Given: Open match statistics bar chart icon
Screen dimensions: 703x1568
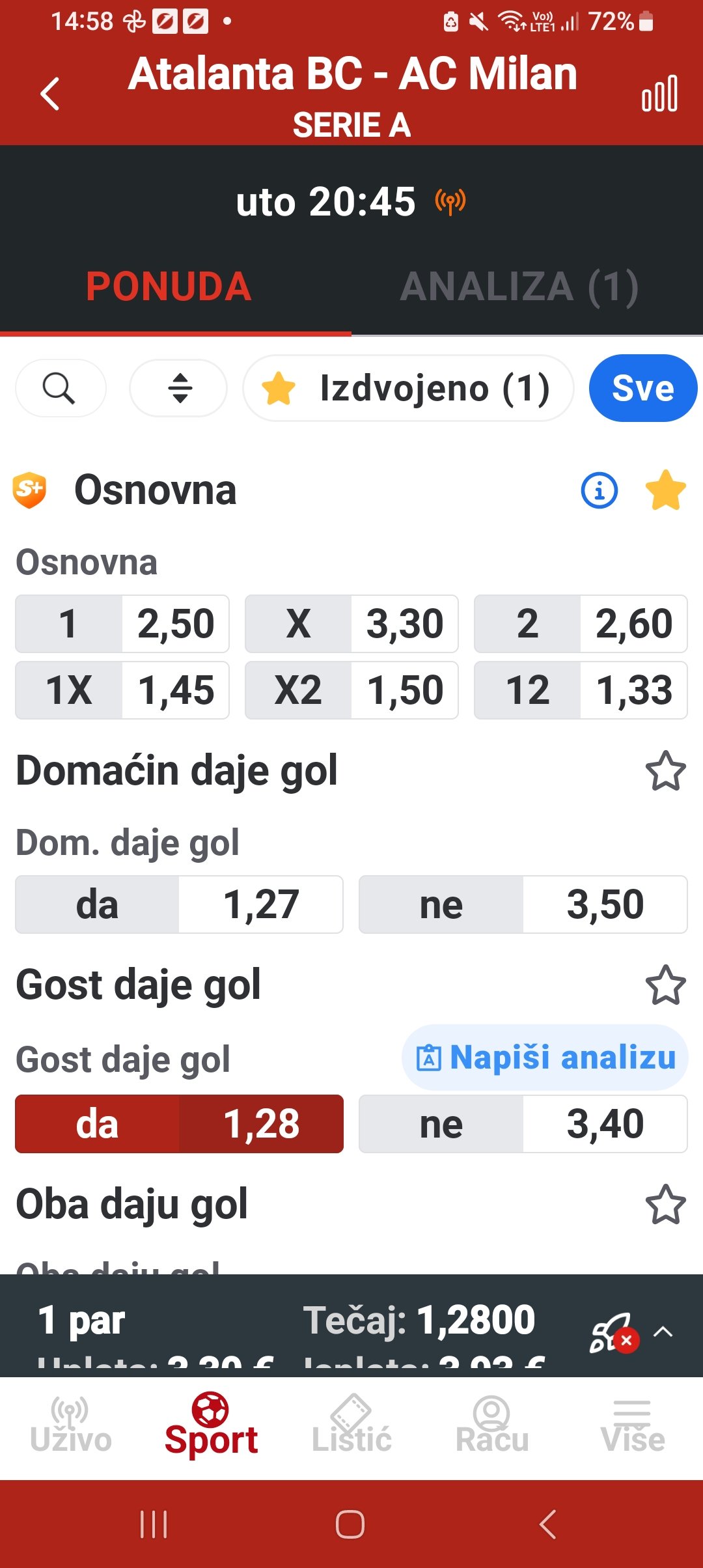Looking at the screenshot, I should (x=659, y=94).
